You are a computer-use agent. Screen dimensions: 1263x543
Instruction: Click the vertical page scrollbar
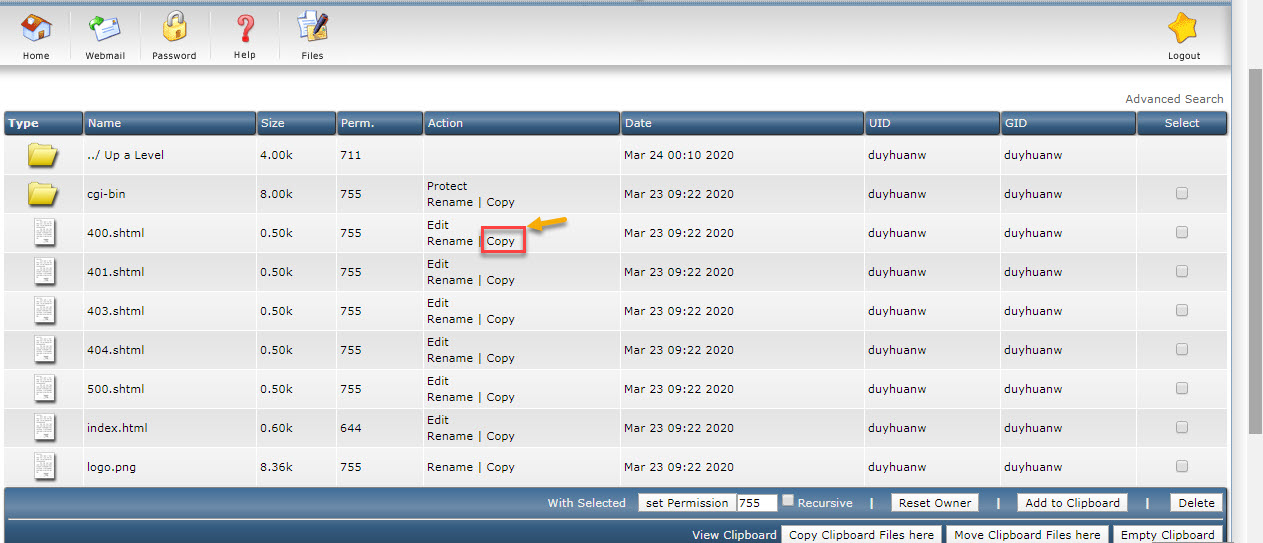[x=1254, y=250]
